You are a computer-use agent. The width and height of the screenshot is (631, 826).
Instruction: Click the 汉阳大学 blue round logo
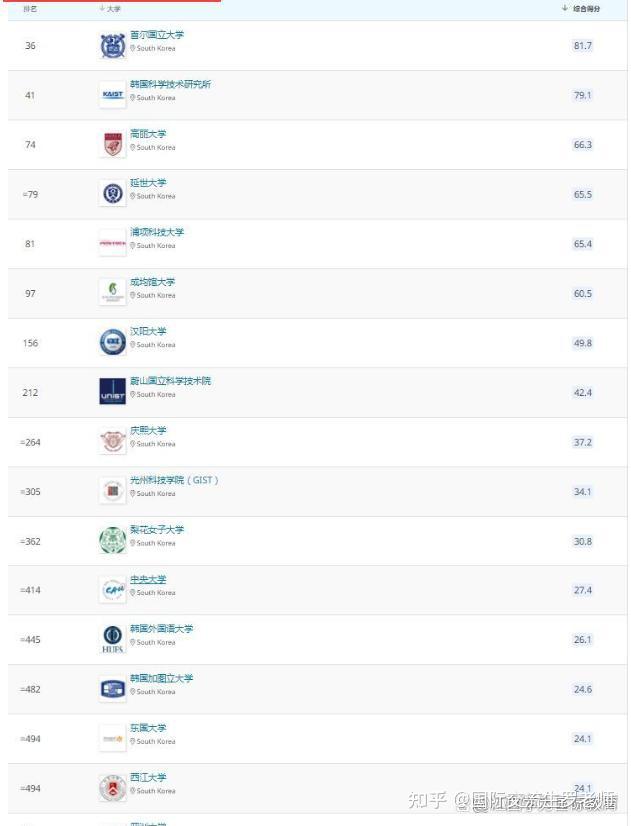[x=112, y=342]
